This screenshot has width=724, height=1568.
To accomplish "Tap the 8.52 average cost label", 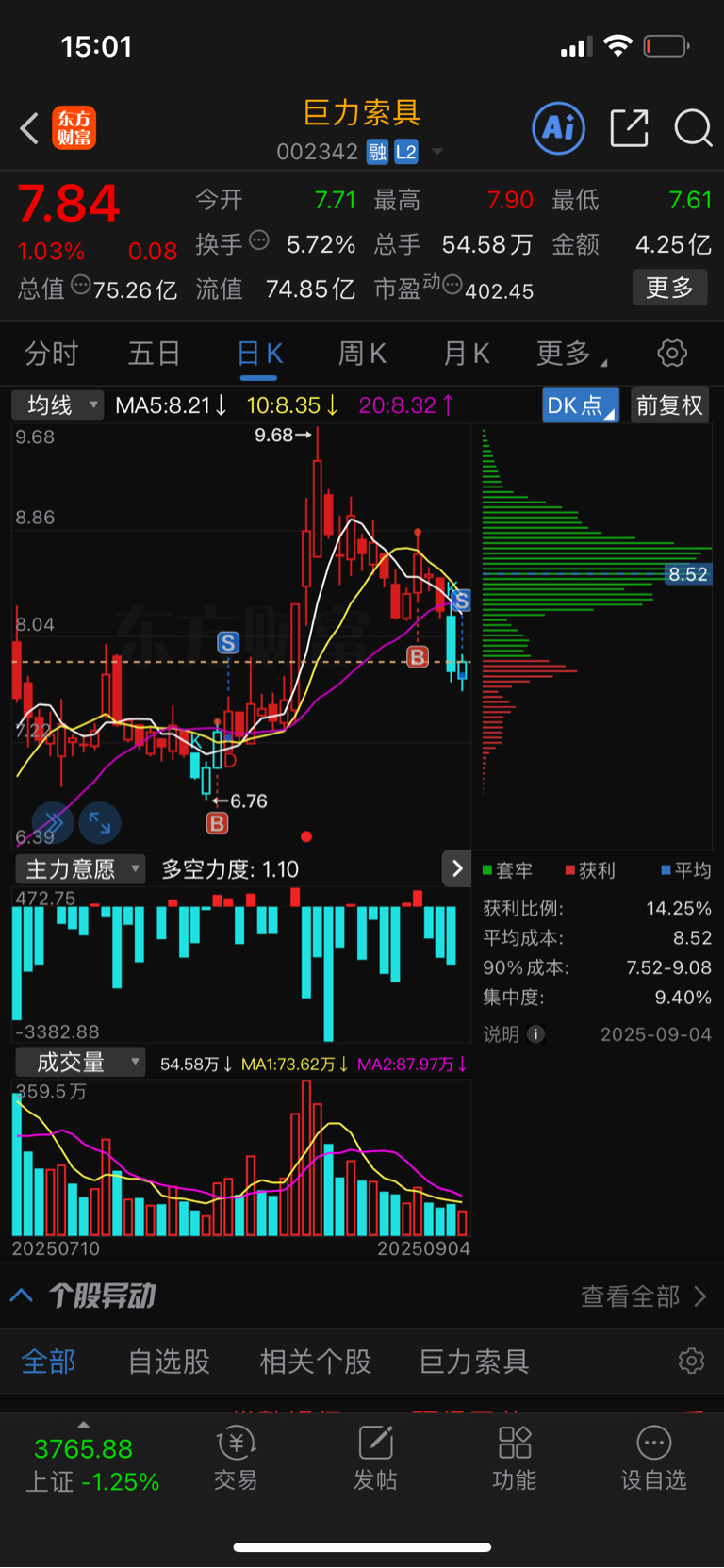I will (x=688, y=574).
